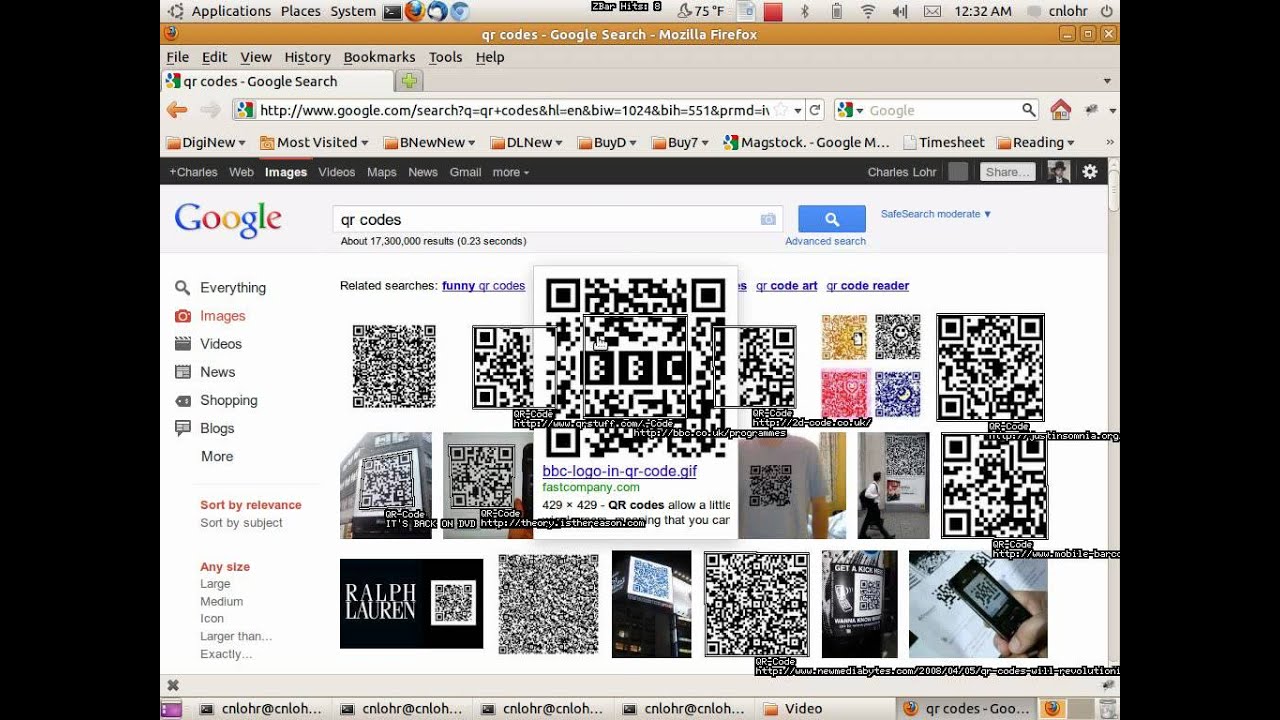Open a new tab with plus button
Screen dimensions: 1280x720
pos(409,81)
